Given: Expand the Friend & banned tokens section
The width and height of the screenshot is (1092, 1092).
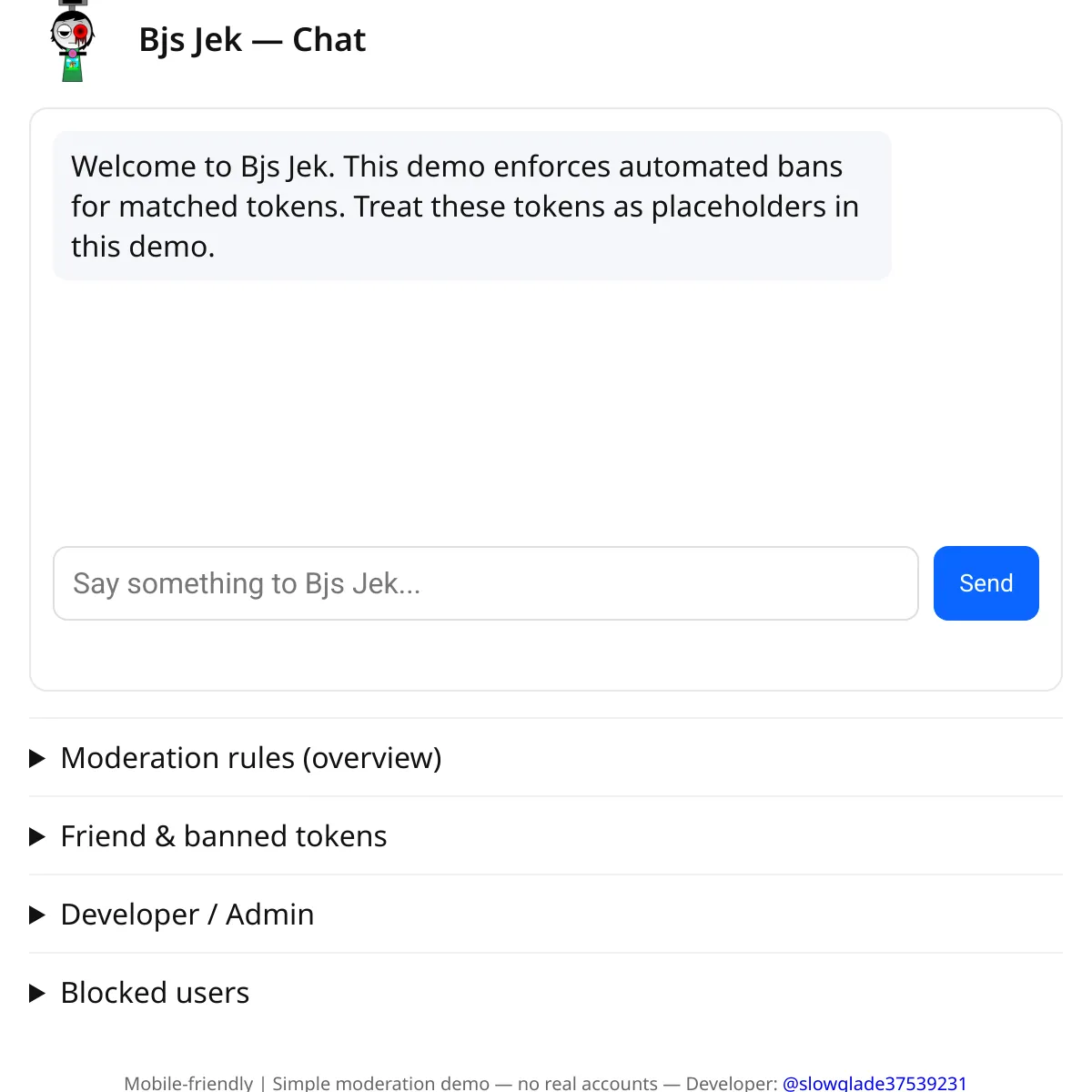Looking at the screenshot, I should (x=224, y=836).
